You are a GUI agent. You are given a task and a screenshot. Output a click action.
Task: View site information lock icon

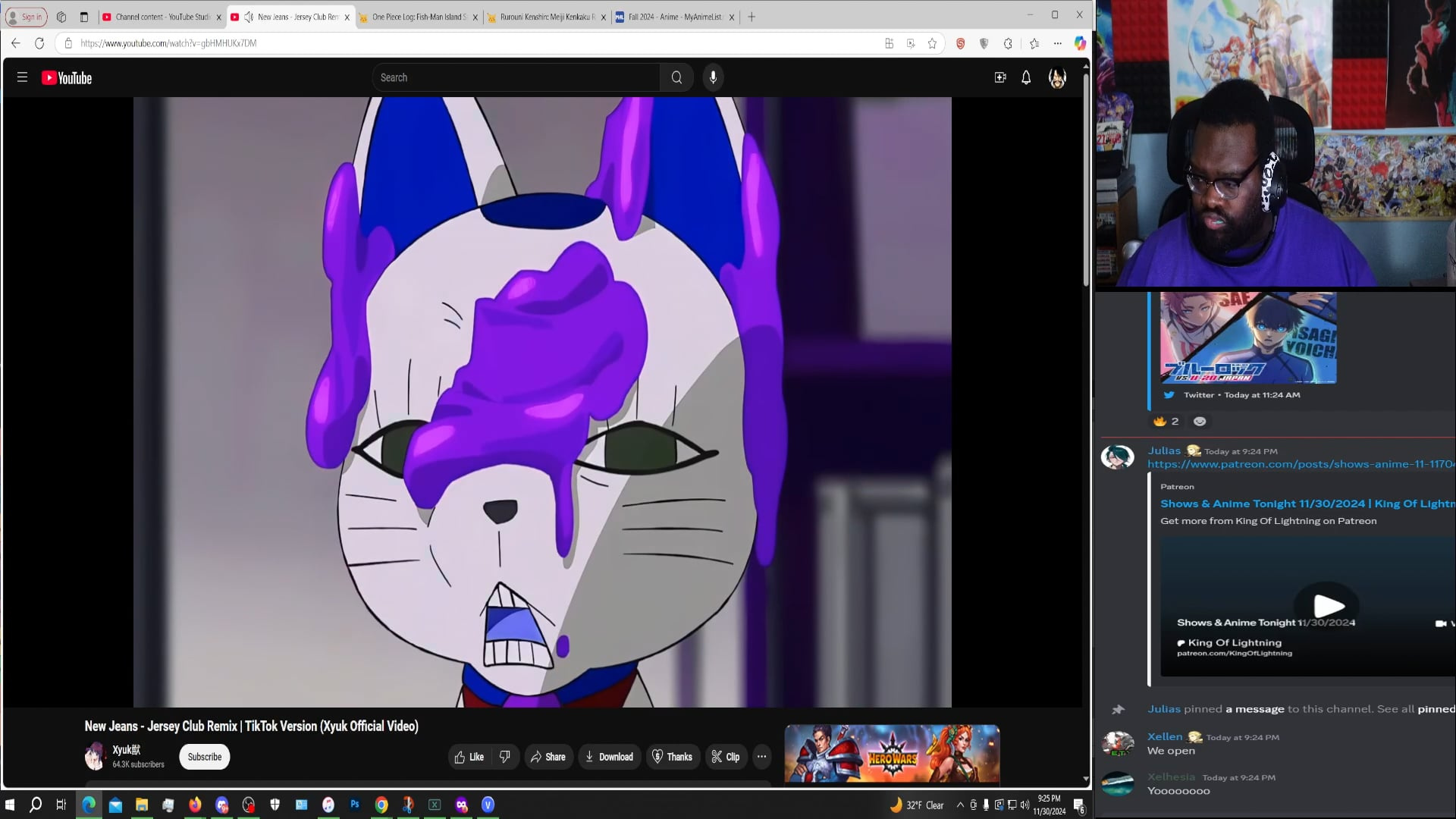coord(68,43)
